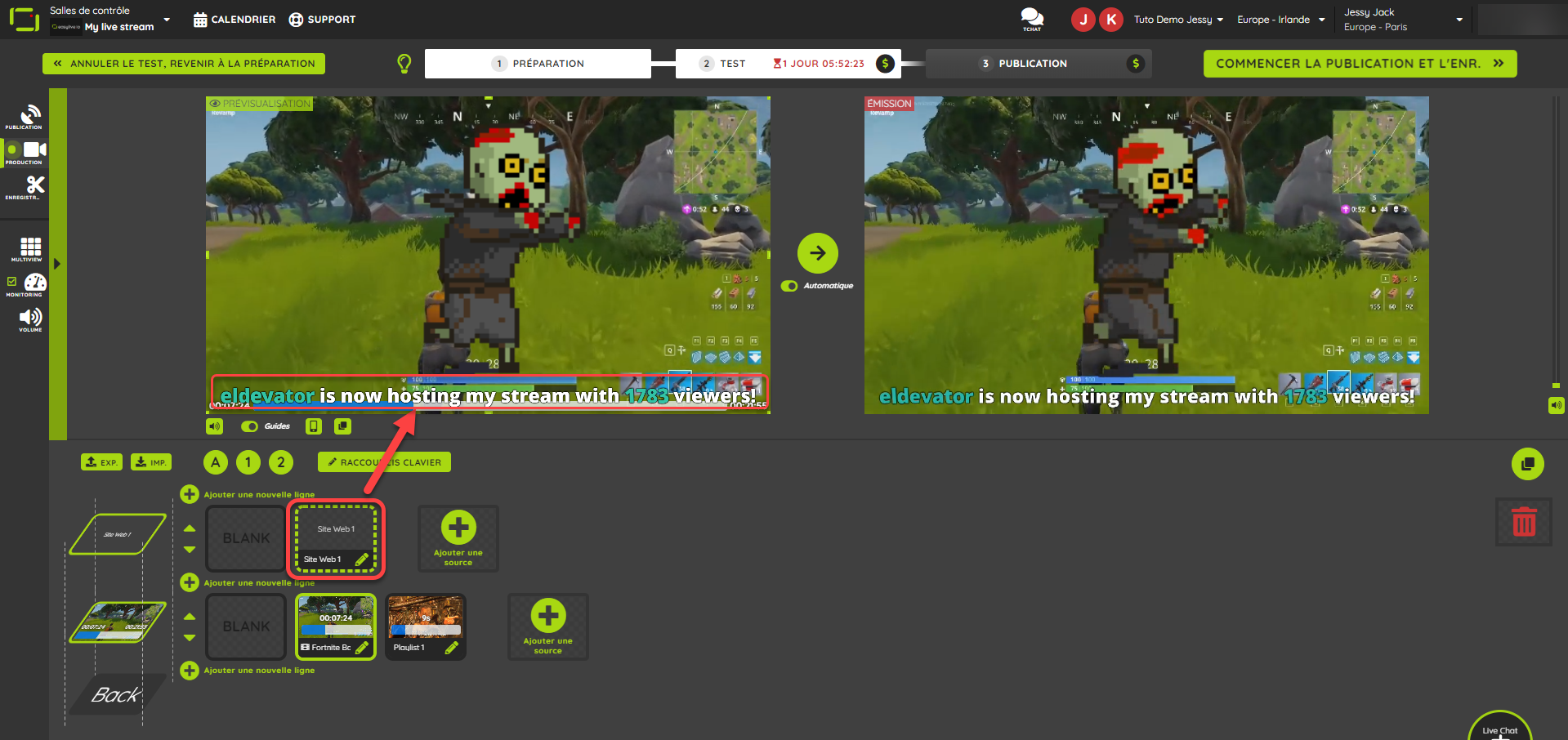The height and width of the screenshot is (740, 1568).
Task: Click the J user avatar
Action: coord(1083,20)
